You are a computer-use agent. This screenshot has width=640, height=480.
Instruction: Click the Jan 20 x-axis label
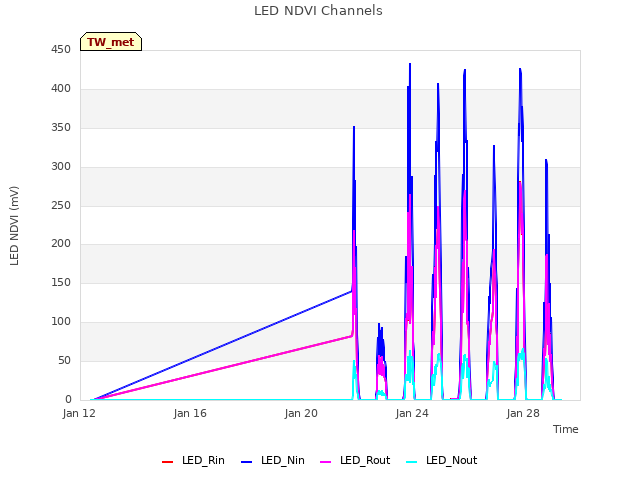(301, 413)
